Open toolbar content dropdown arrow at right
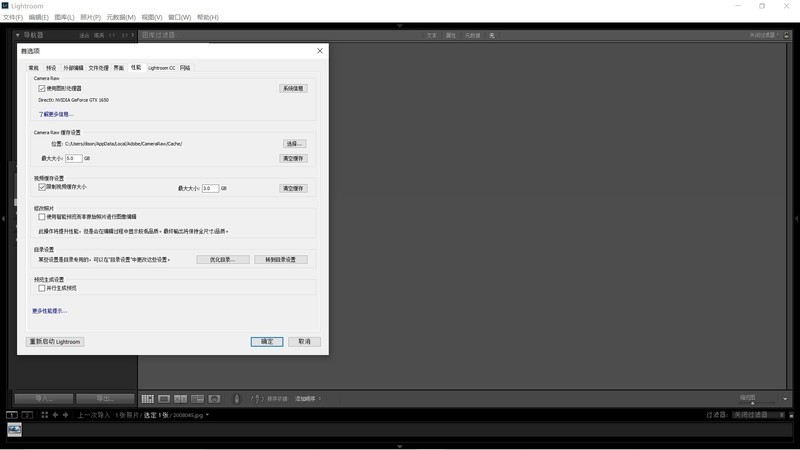Viewport: 800px width, 450px height. [785, 399]
